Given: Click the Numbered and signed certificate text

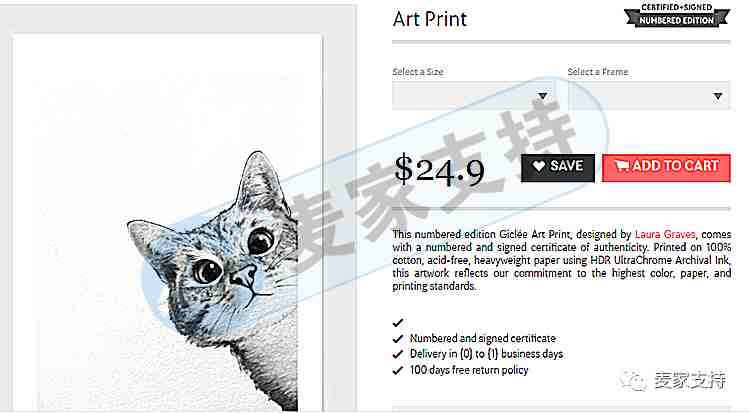Looking at the screenshot, I should (483, 339).
